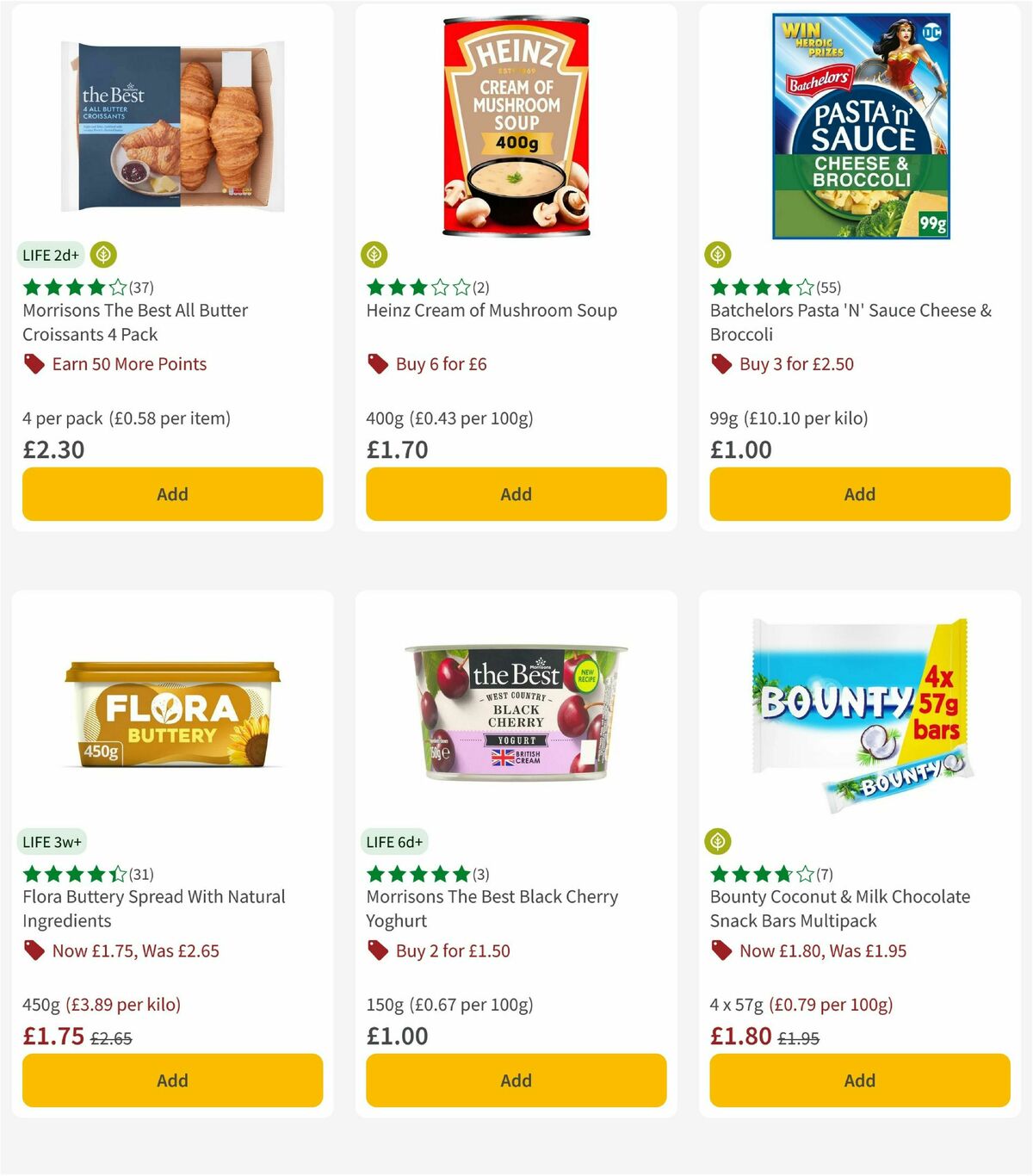This screenshot has width=1033, height=1176.
Task: Click the offer tag icon next to Buy 6 for £6
Action: 377,364
